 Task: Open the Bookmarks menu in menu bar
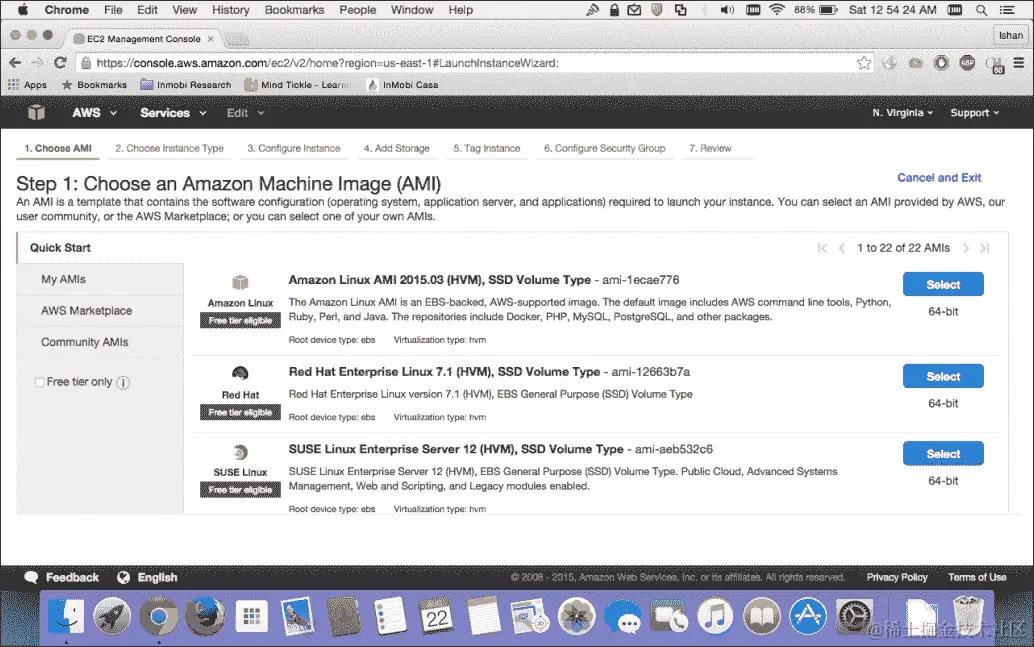pyautogui.click(x=294, y=10)
